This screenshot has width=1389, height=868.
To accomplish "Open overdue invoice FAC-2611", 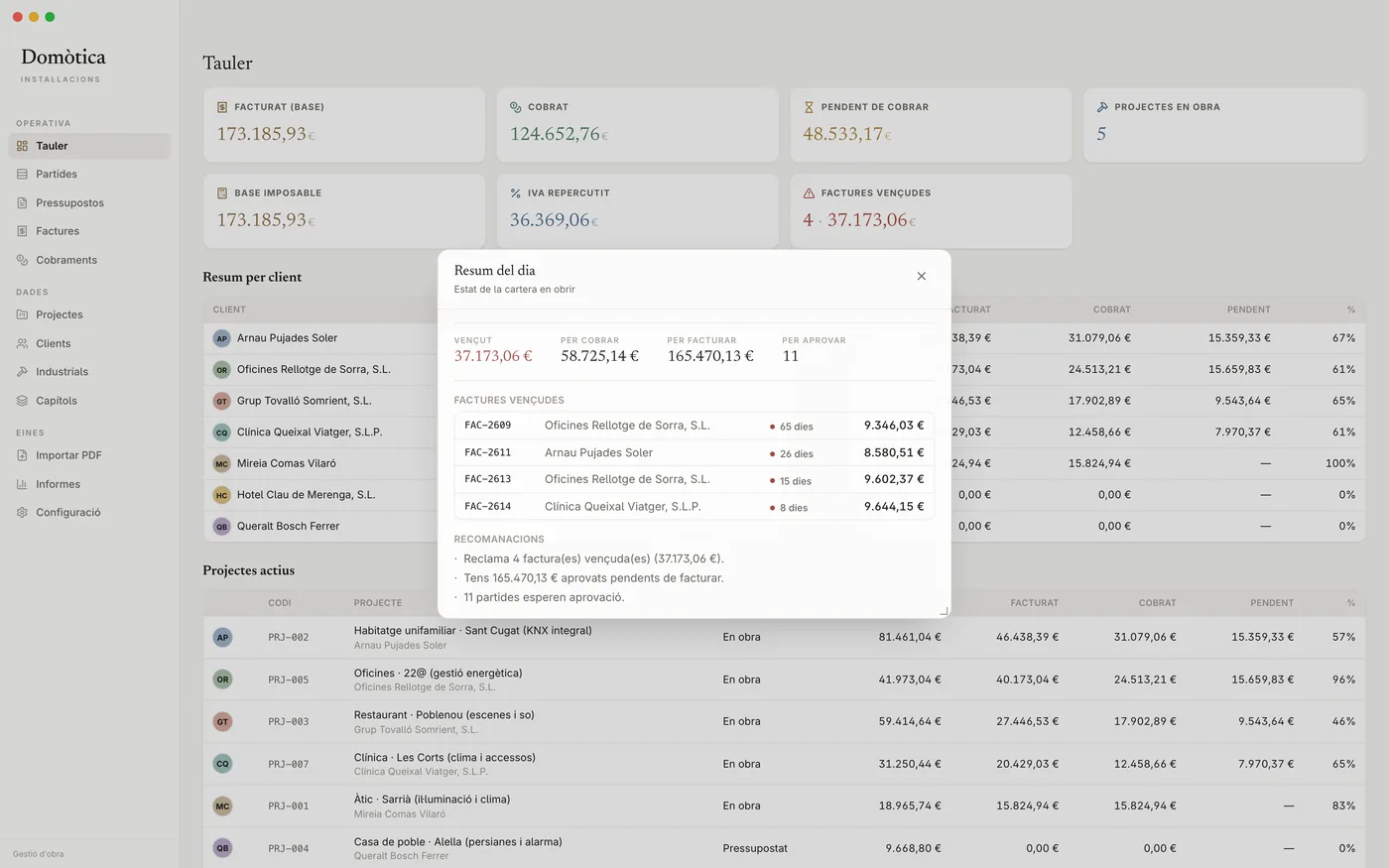I will click(x=694, y=452).
